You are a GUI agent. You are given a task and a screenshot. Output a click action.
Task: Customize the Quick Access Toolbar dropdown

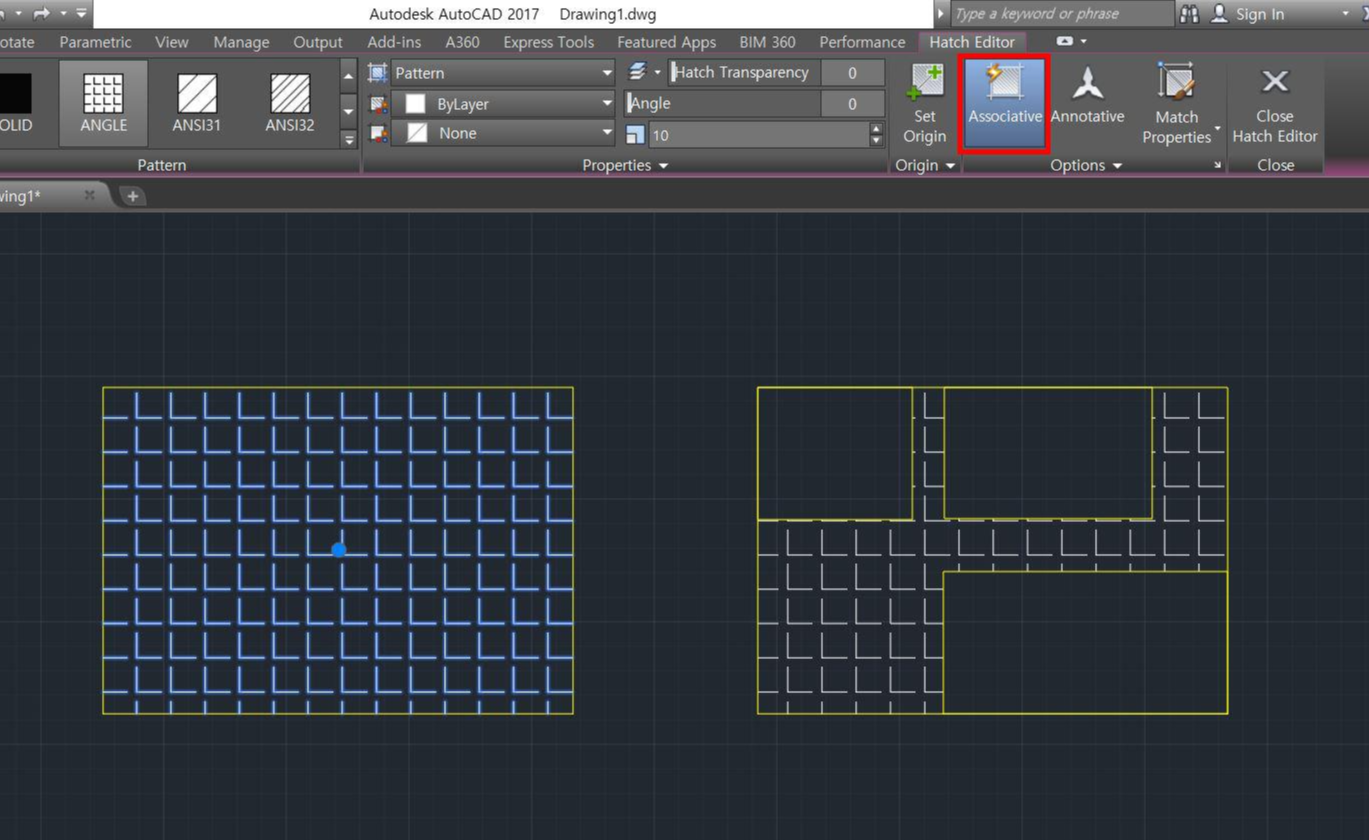point(81,13)
